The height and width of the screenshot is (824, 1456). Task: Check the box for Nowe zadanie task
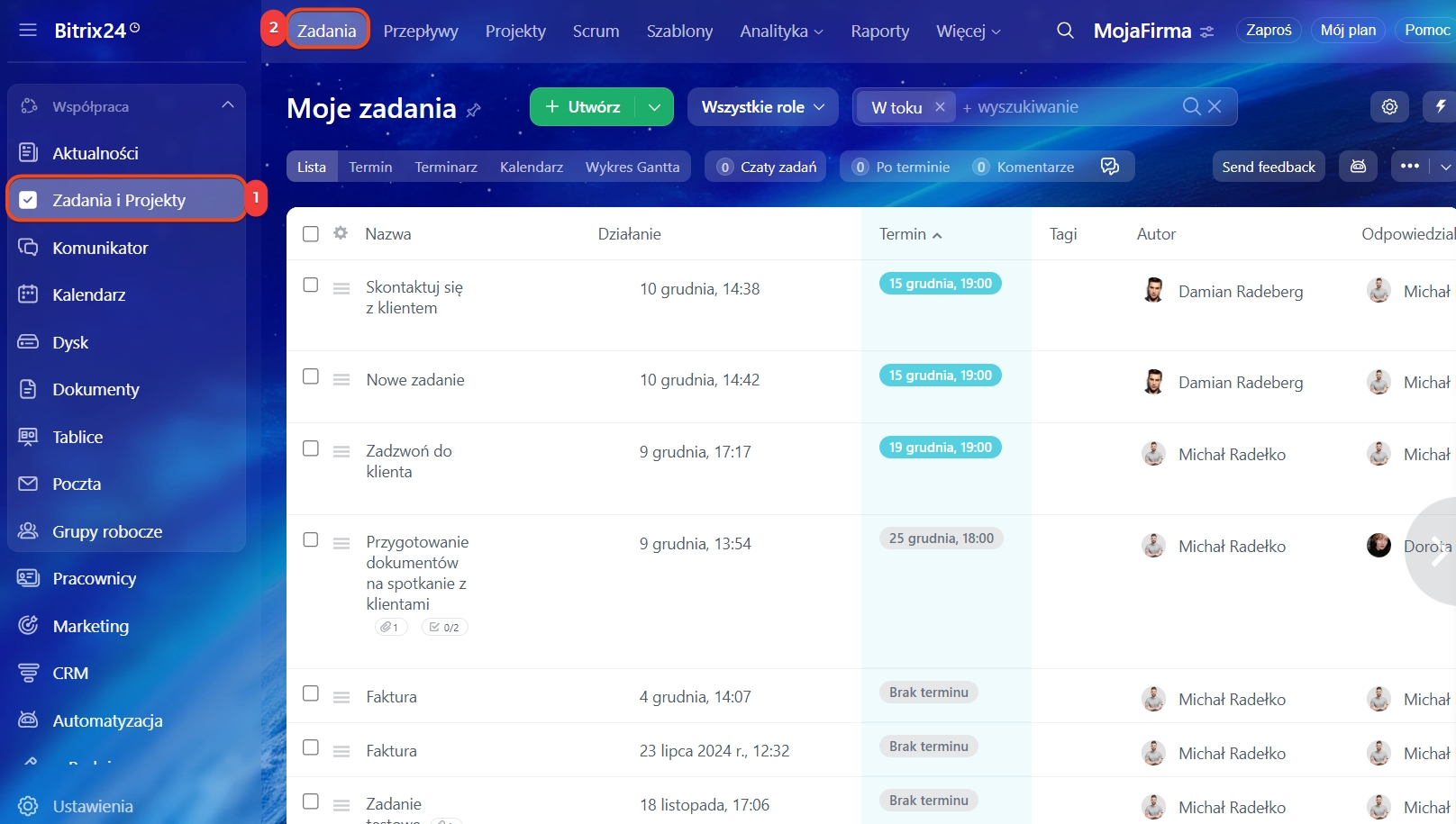coord(311,376)
